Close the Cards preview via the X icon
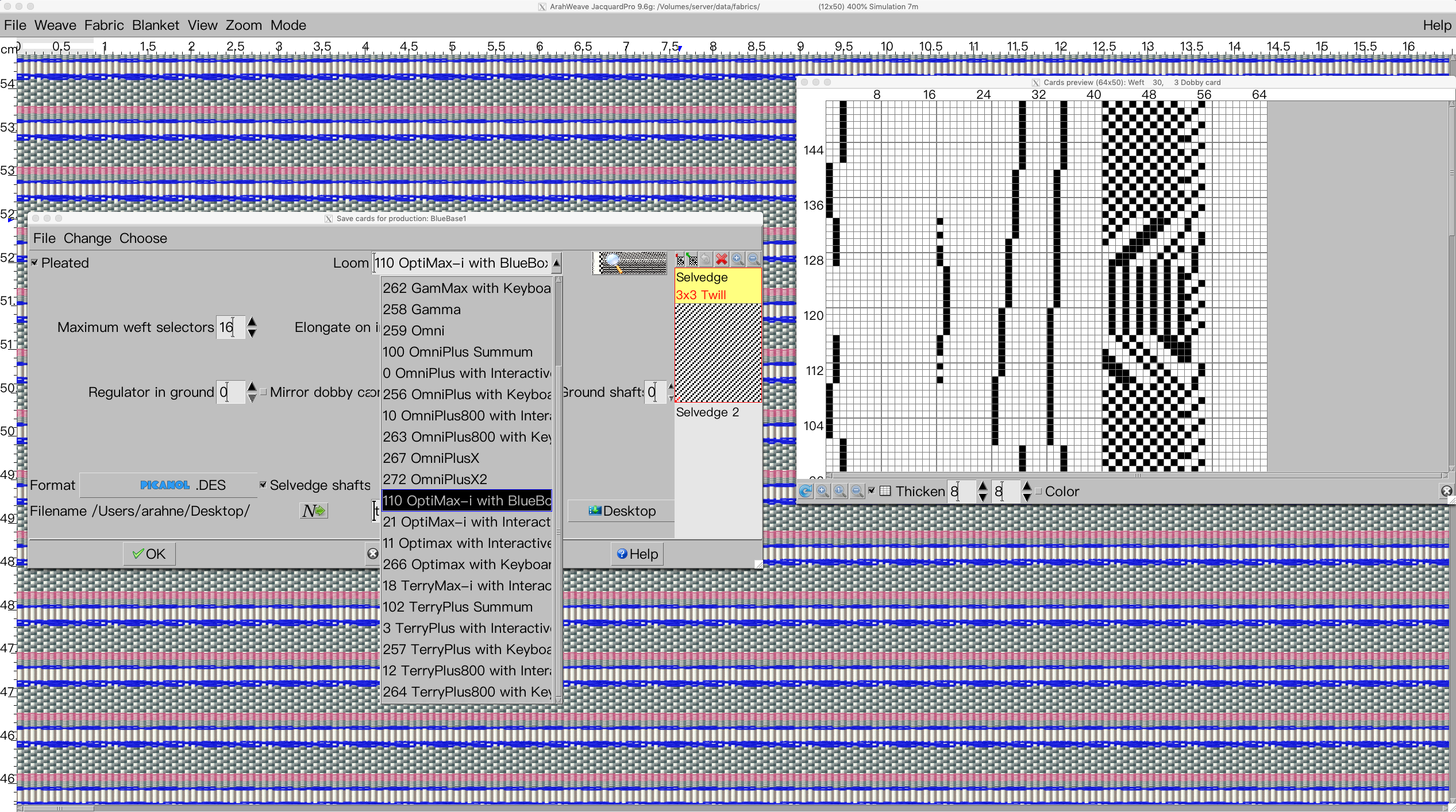The image size is (1456, 812). [x=1447, y=491]
